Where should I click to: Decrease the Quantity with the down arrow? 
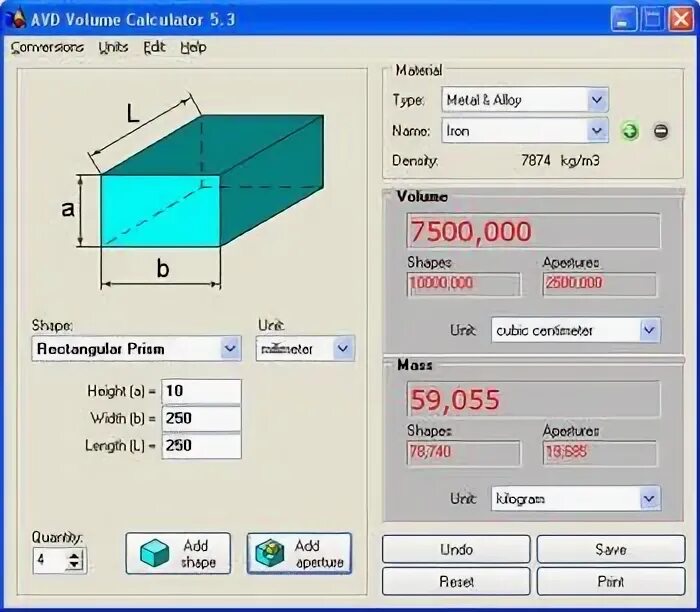click(x=74, y=565)
